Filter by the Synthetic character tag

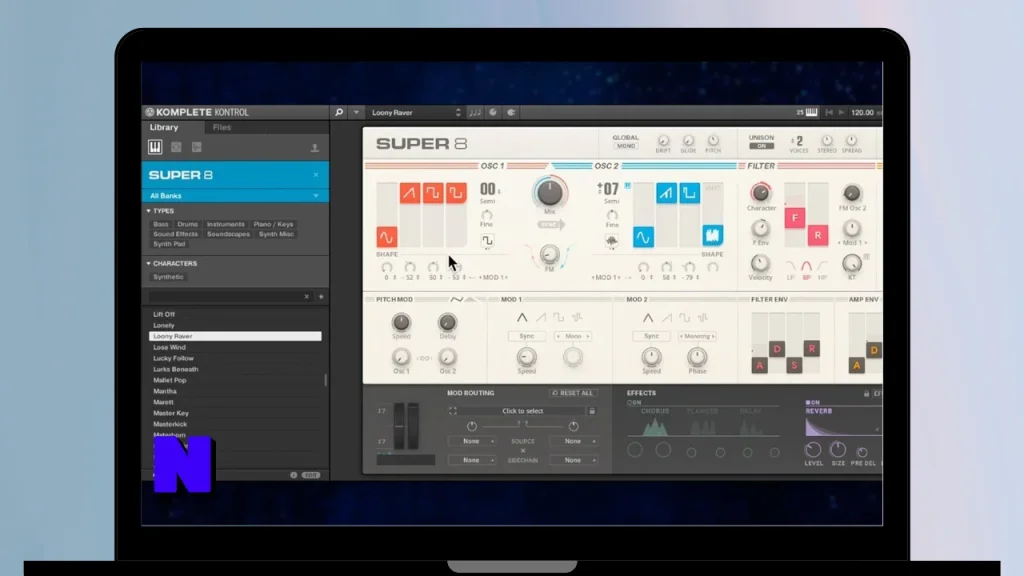click(x=168, y=277)
